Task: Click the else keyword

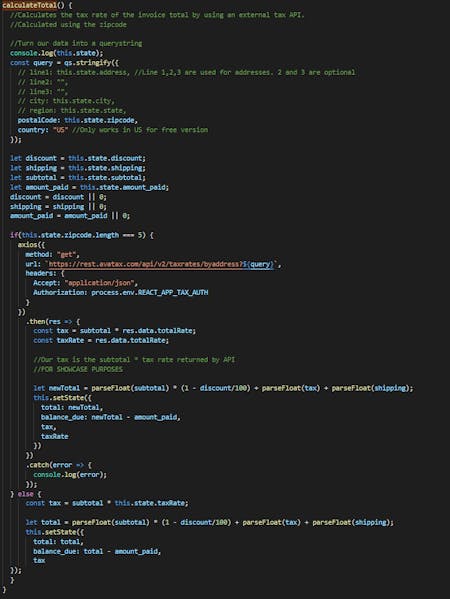Action: coord(25,494)
